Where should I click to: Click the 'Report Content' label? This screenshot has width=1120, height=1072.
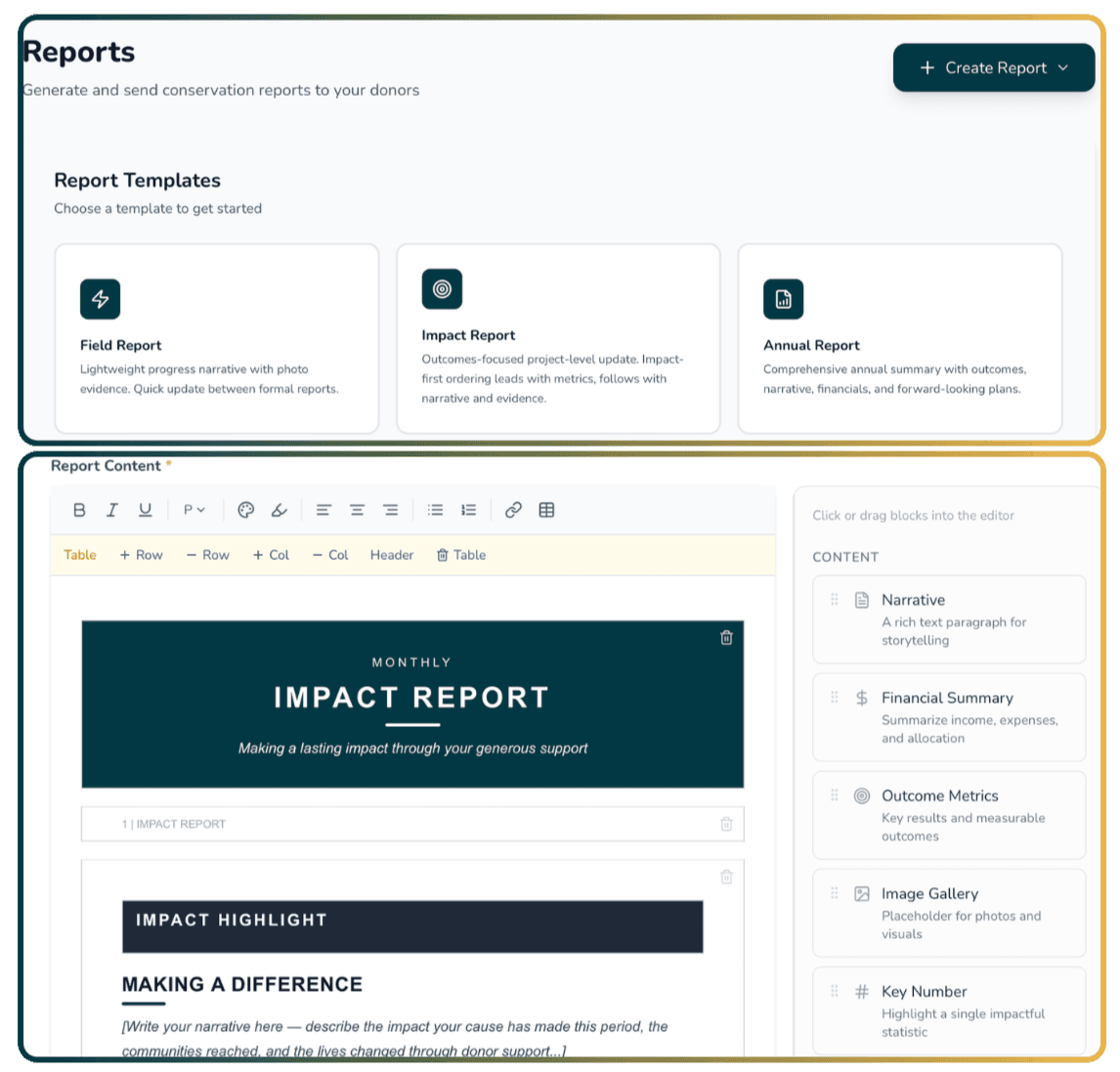pos(106,466)
